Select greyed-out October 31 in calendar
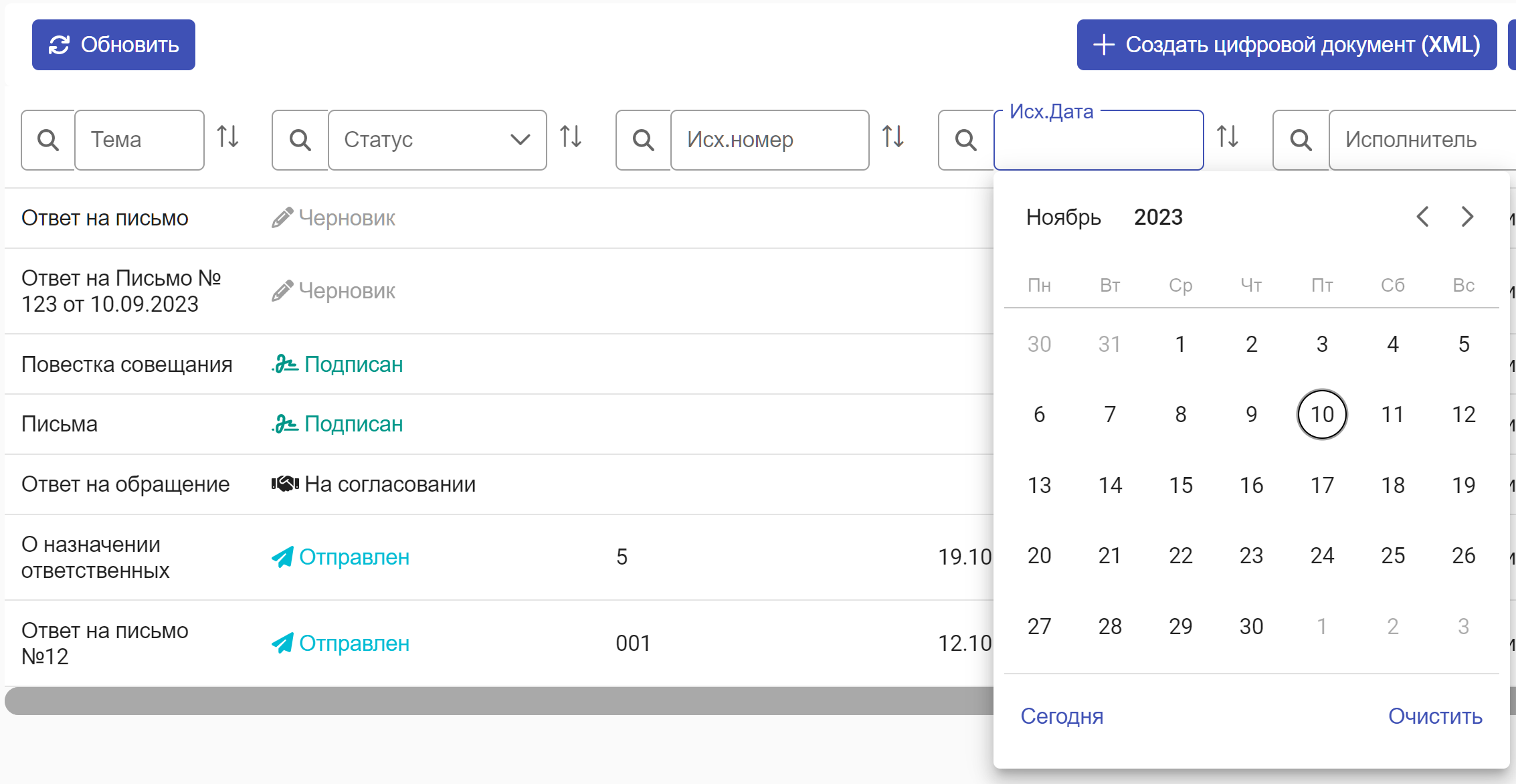This screenshot has height=784, width=1516. [x=1110, y=344]
